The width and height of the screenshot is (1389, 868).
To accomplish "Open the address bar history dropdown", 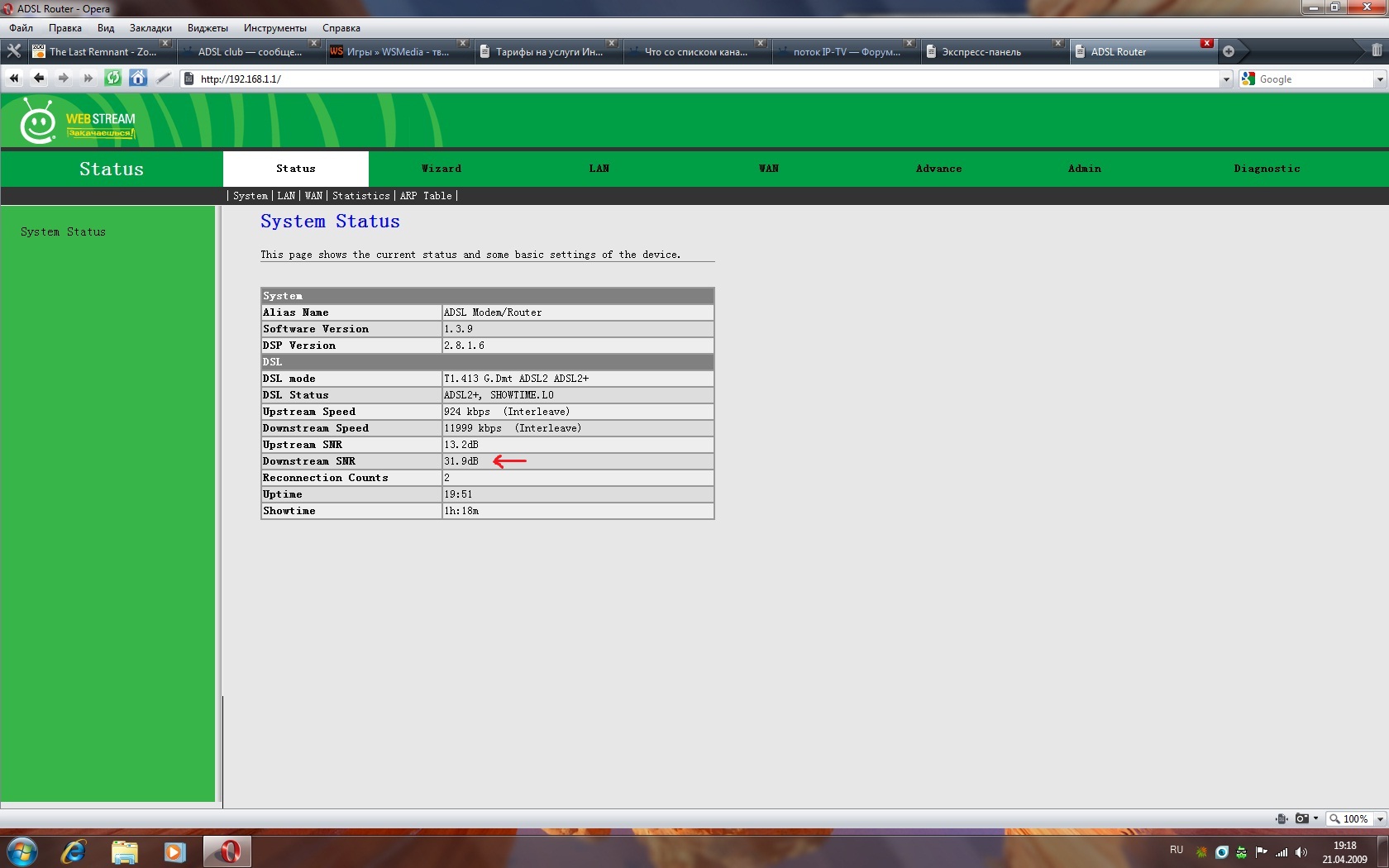I will [1226, 79].
